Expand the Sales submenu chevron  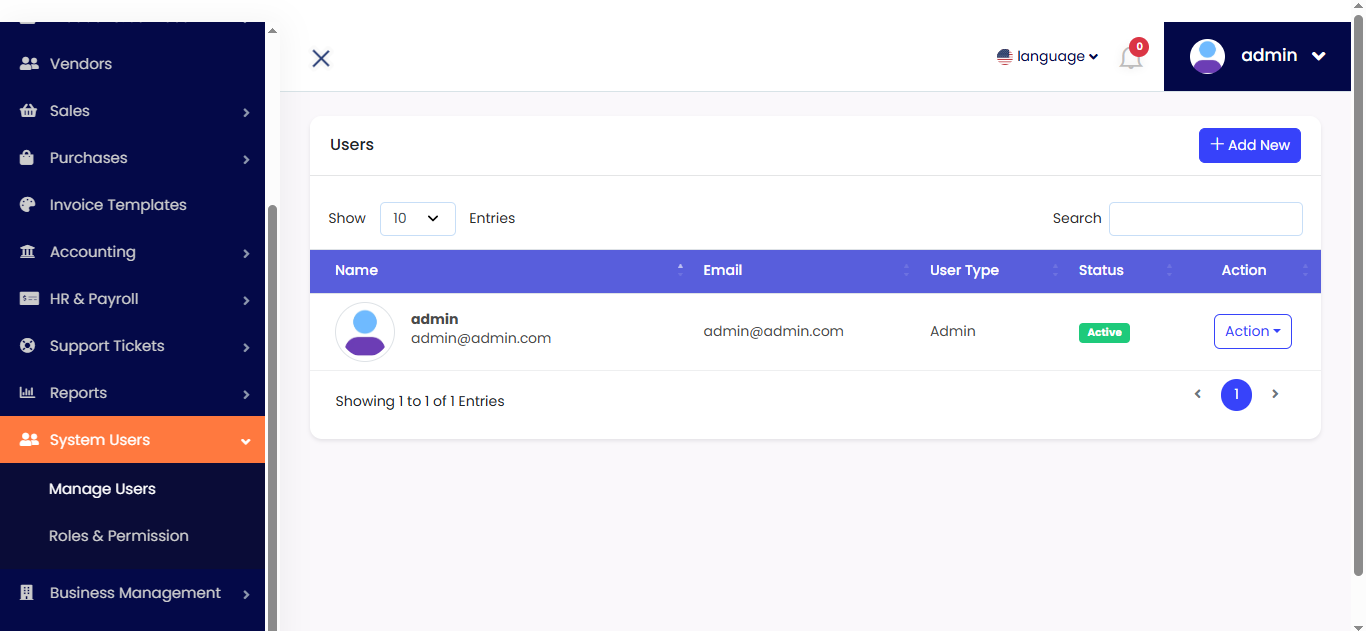coord(246,112)
